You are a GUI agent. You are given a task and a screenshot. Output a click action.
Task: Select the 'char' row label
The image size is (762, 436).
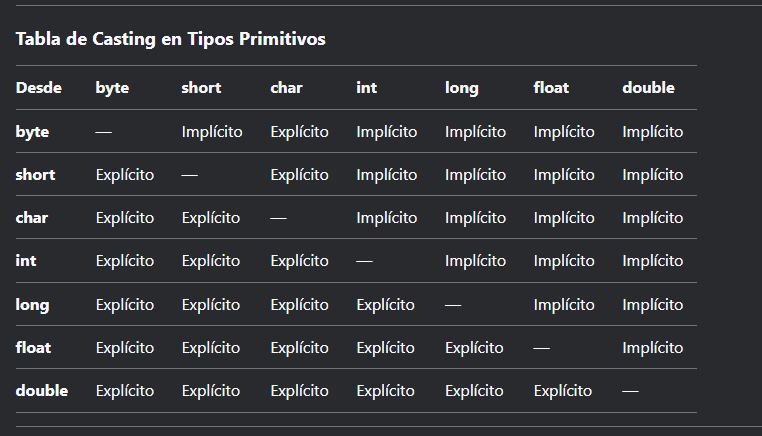click(x=32, y=218)
